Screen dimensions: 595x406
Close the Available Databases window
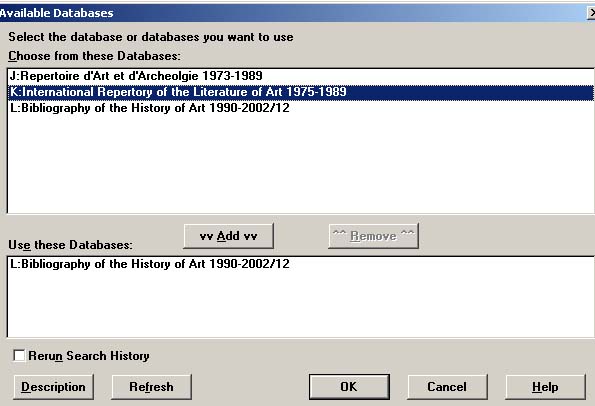click(x=591, y=13)
